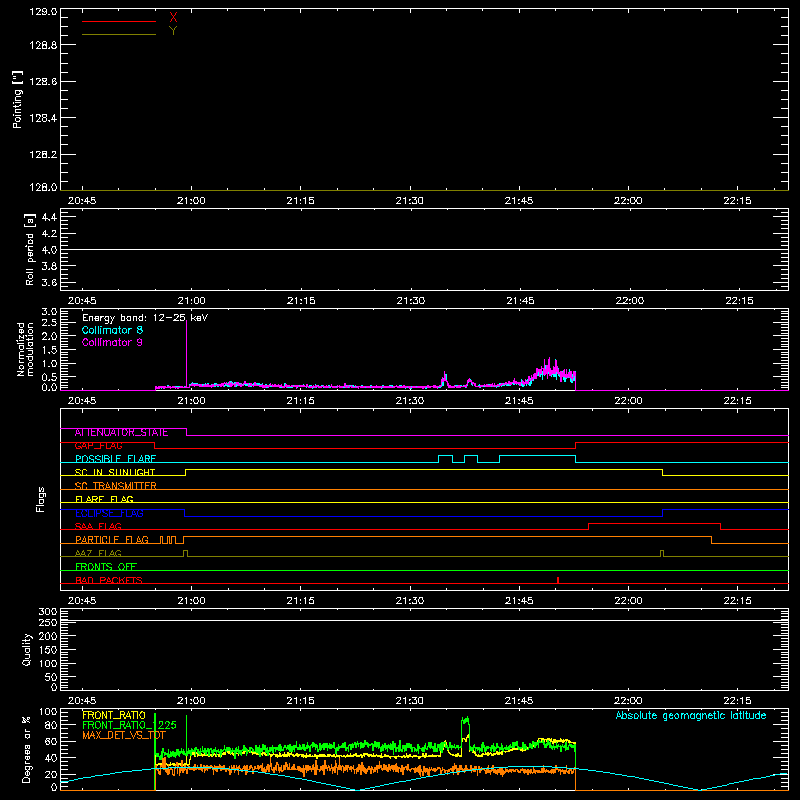Click the SC_IN_SUNLIGHT flag label

pyautogui.click(x=115, y=472)
